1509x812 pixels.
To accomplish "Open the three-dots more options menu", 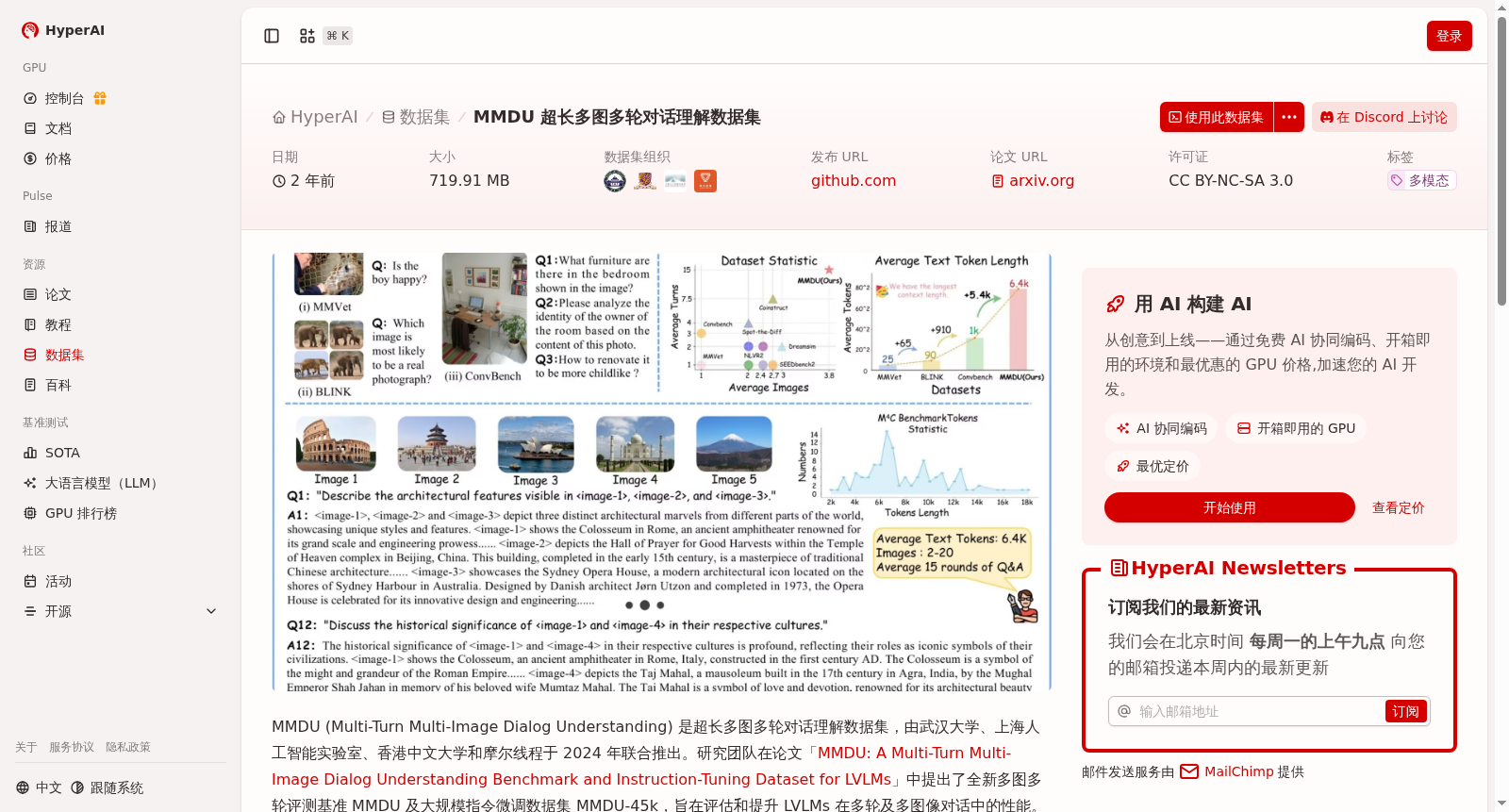I will click(x=1289, y=117).
